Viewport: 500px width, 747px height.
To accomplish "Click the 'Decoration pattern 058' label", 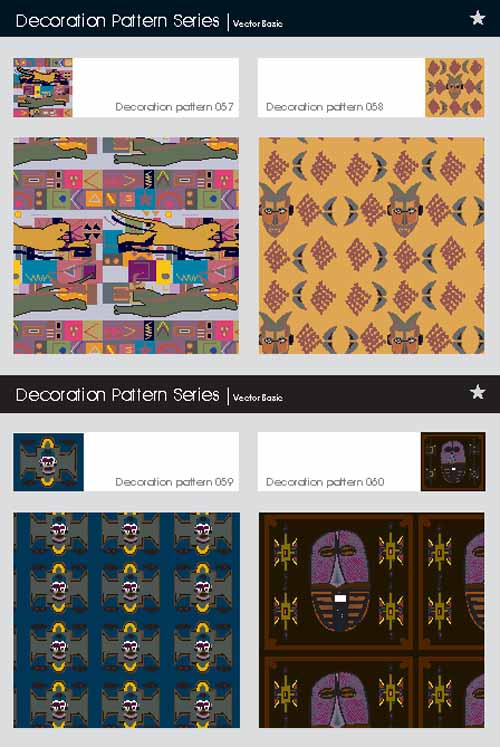I will [x=324, y=107].
